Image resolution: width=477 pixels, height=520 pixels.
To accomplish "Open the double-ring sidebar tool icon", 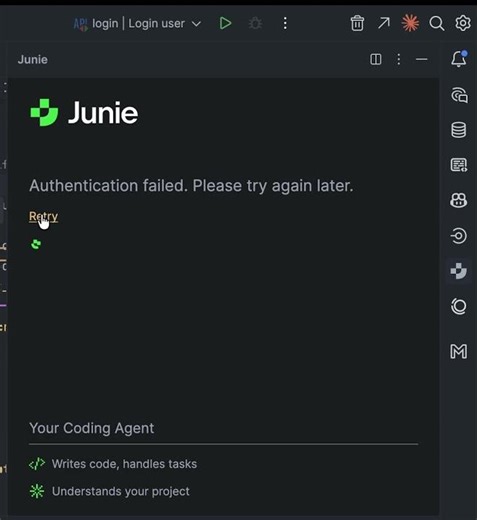I will pos(459,306).
